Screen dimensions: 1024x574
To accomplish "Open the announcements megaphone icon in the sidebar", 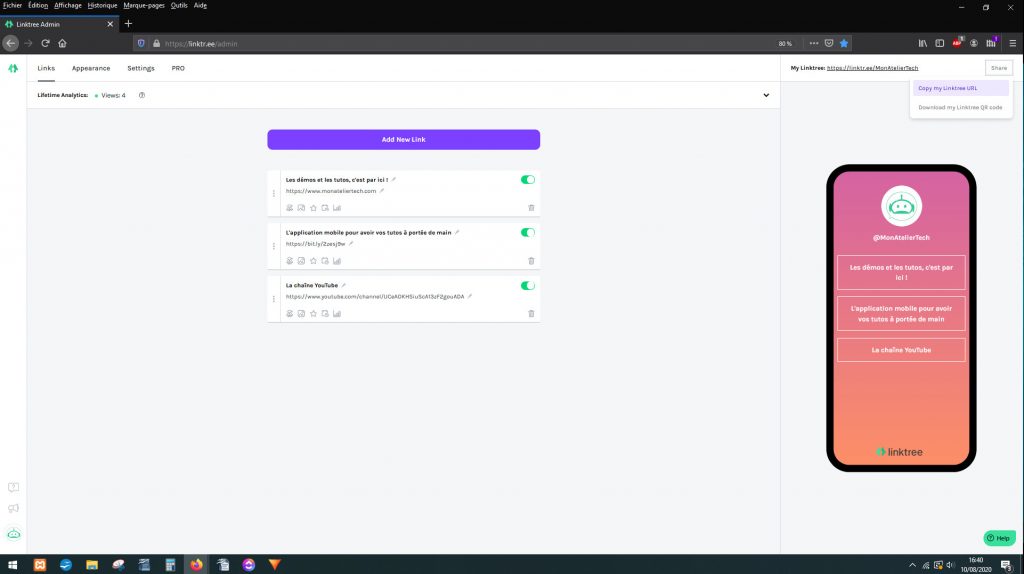I will coord(13,508).
